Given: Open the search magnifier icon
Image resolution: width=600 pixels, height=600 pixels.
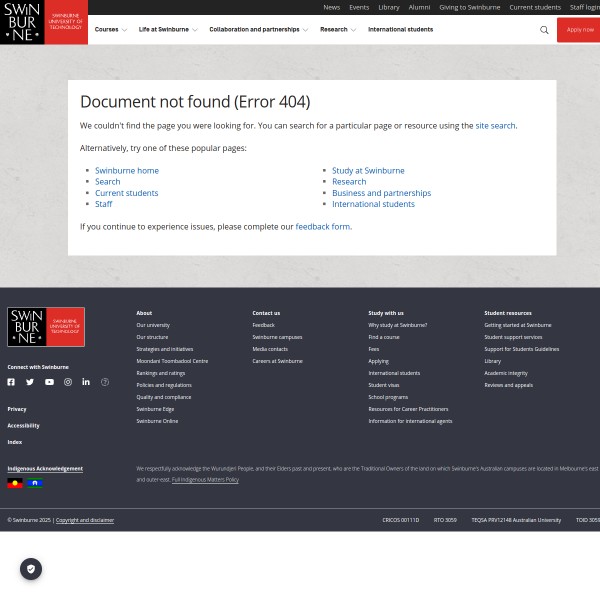Looking at the screenshot, I should pos(544,30).
